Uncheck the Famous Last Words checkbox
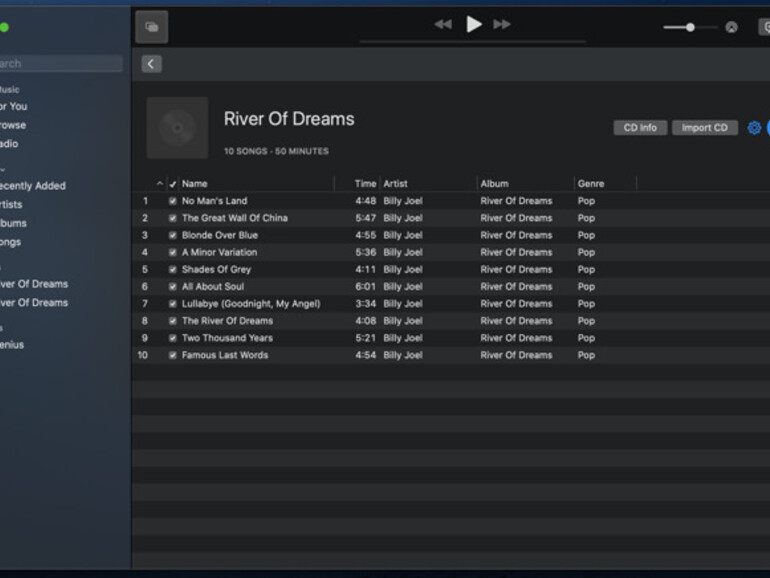770x578 pixels. click(x=172, y=356)
